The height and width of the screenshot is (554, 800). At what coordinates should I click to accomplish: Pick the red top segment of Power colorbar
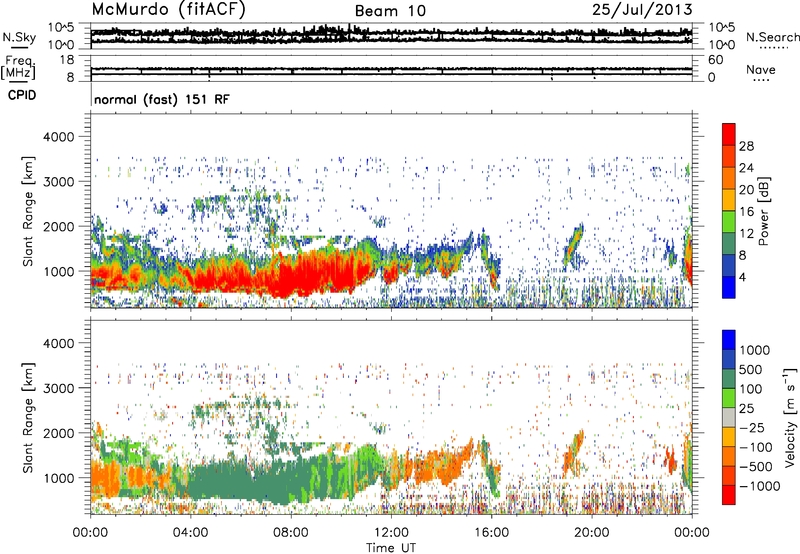729,134
